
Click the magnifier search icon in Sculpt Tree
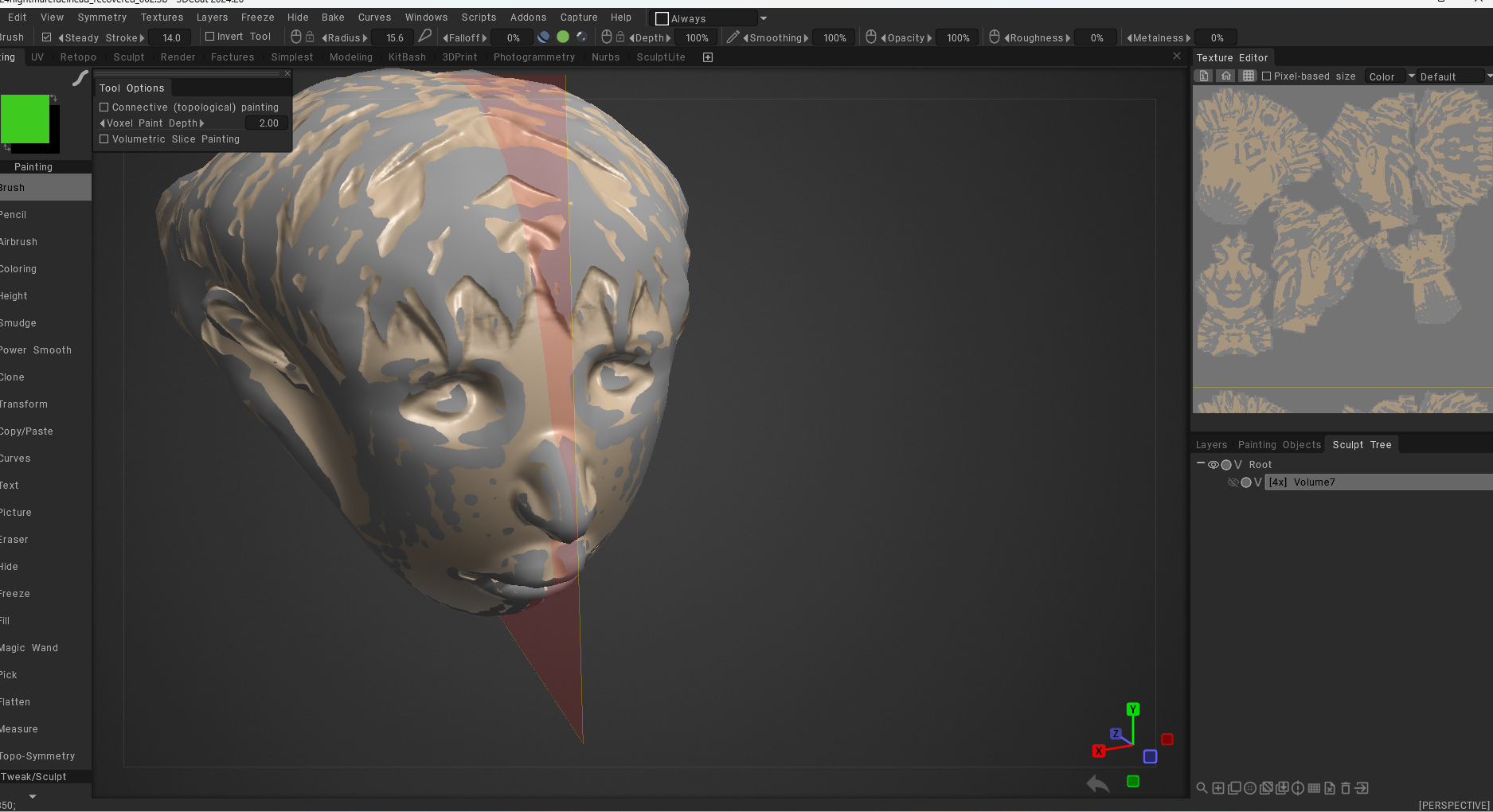pos(1202,788)
